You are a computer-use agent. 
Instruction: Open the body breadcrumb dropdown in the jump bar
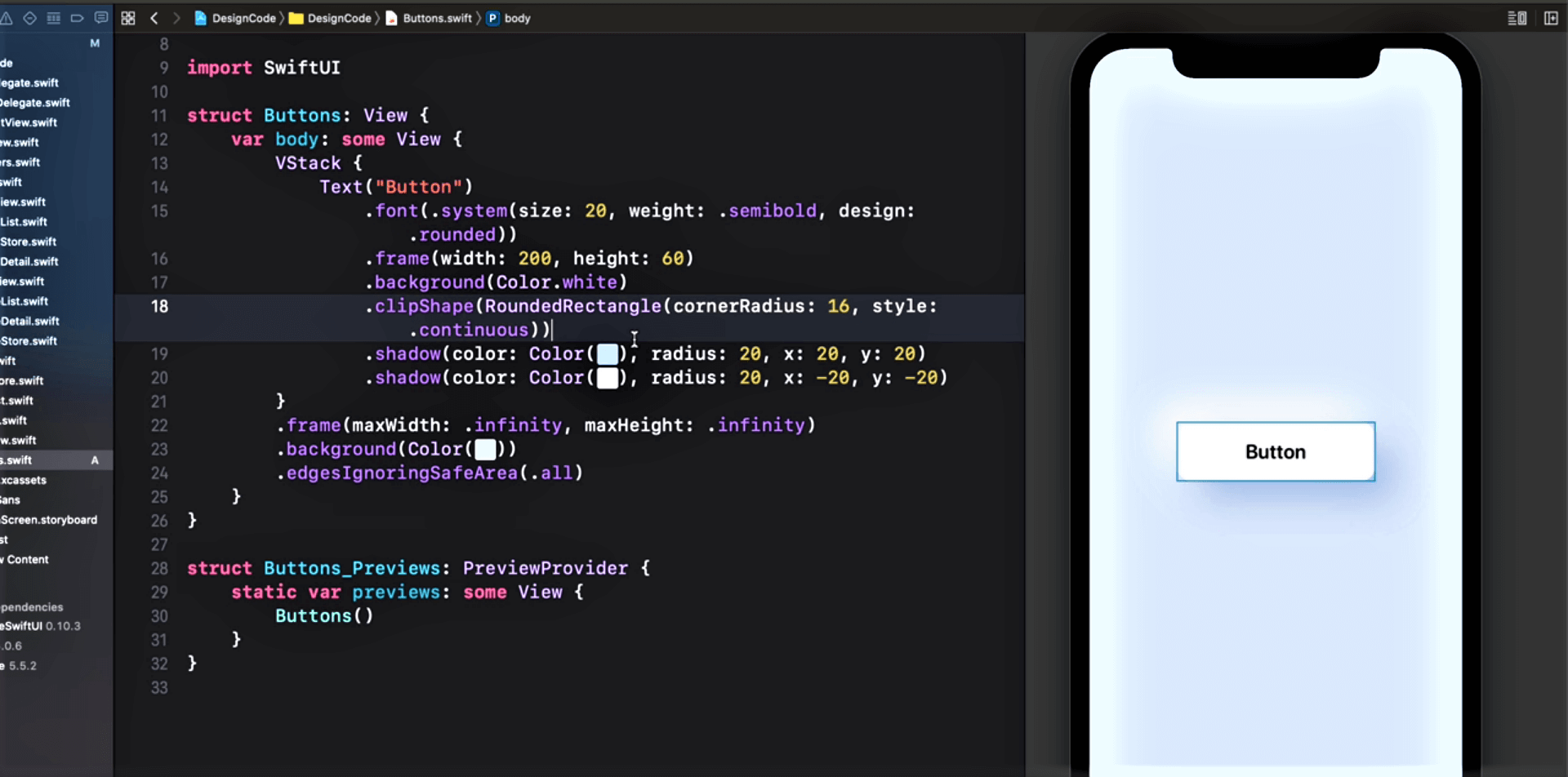[x=518, y=18]
